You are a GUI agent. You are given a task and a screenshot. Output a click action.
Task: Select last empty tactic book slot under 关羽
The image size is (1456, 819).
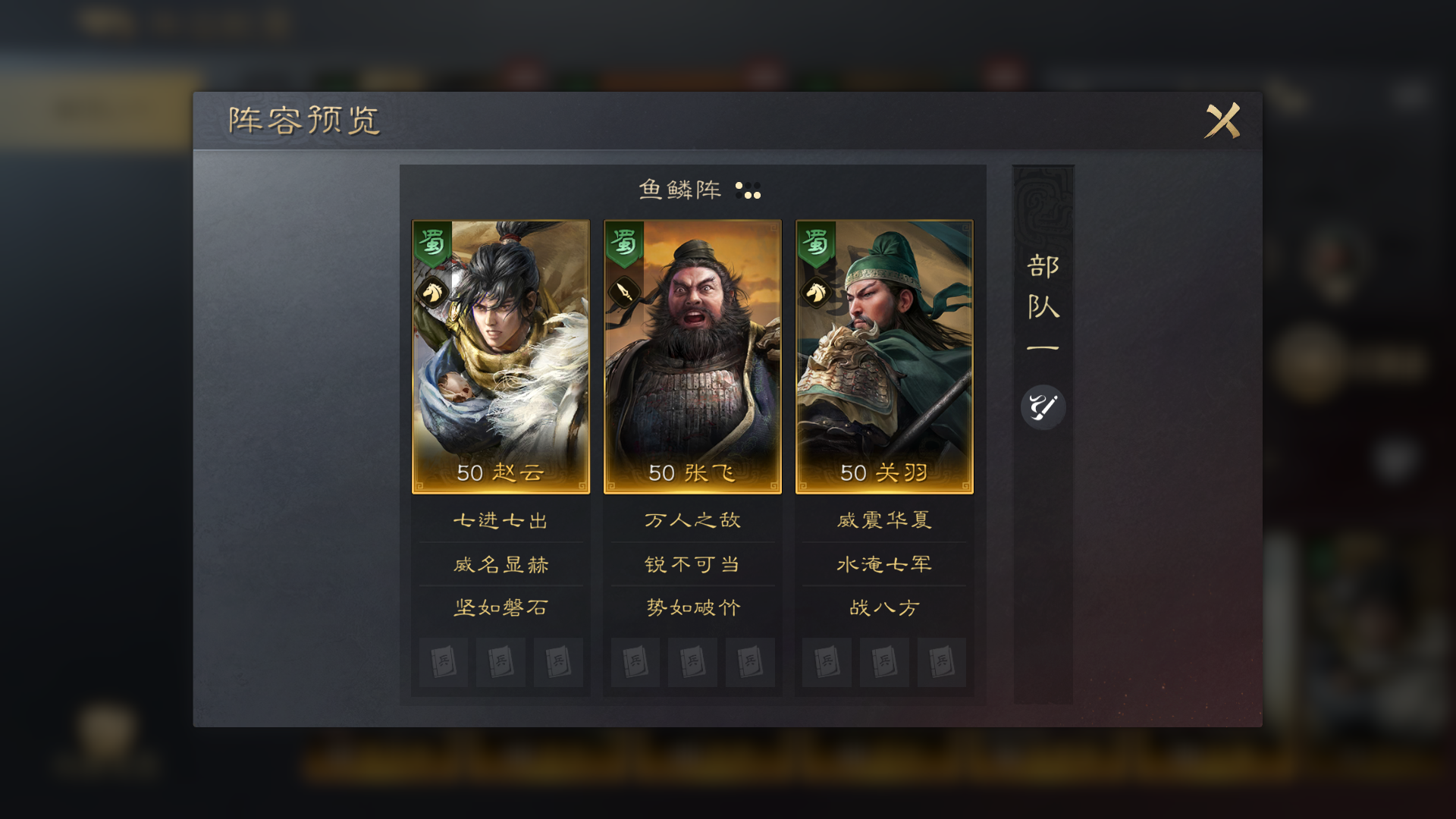(941, 662)
